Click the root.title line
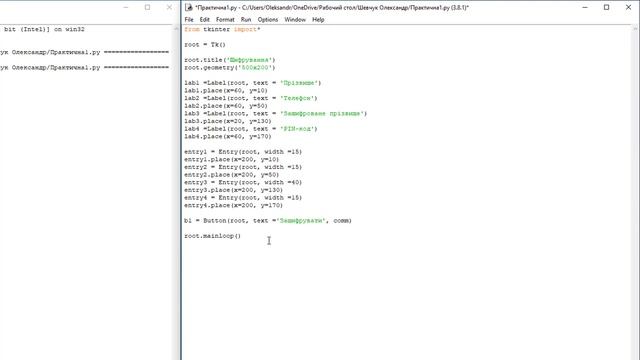This screenshot has height=360, width=640. pyautogui.click(x=229, y=60)
